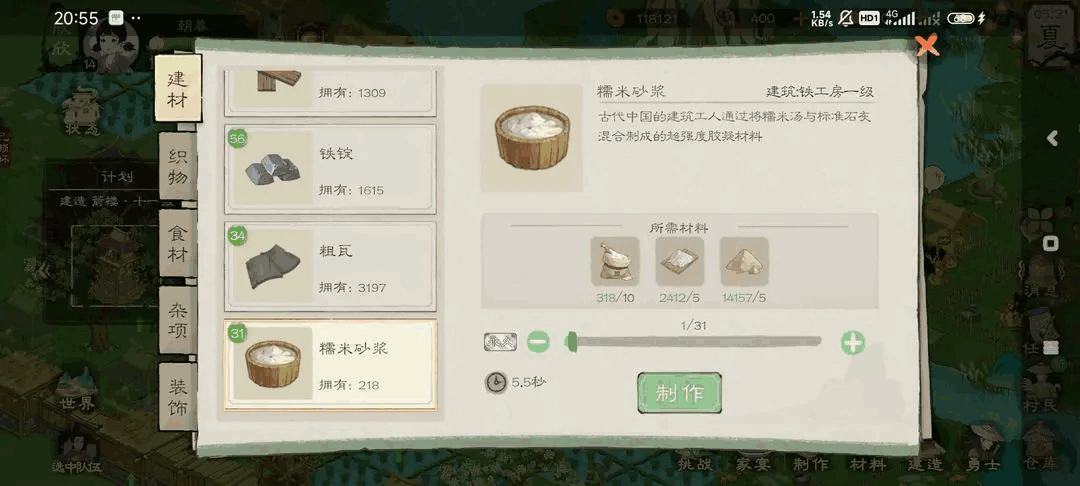Image resolution: width=1080 pixels, height=486 pixels.
Task: Click the quantity slider track
Action: [x=693, y=341]
